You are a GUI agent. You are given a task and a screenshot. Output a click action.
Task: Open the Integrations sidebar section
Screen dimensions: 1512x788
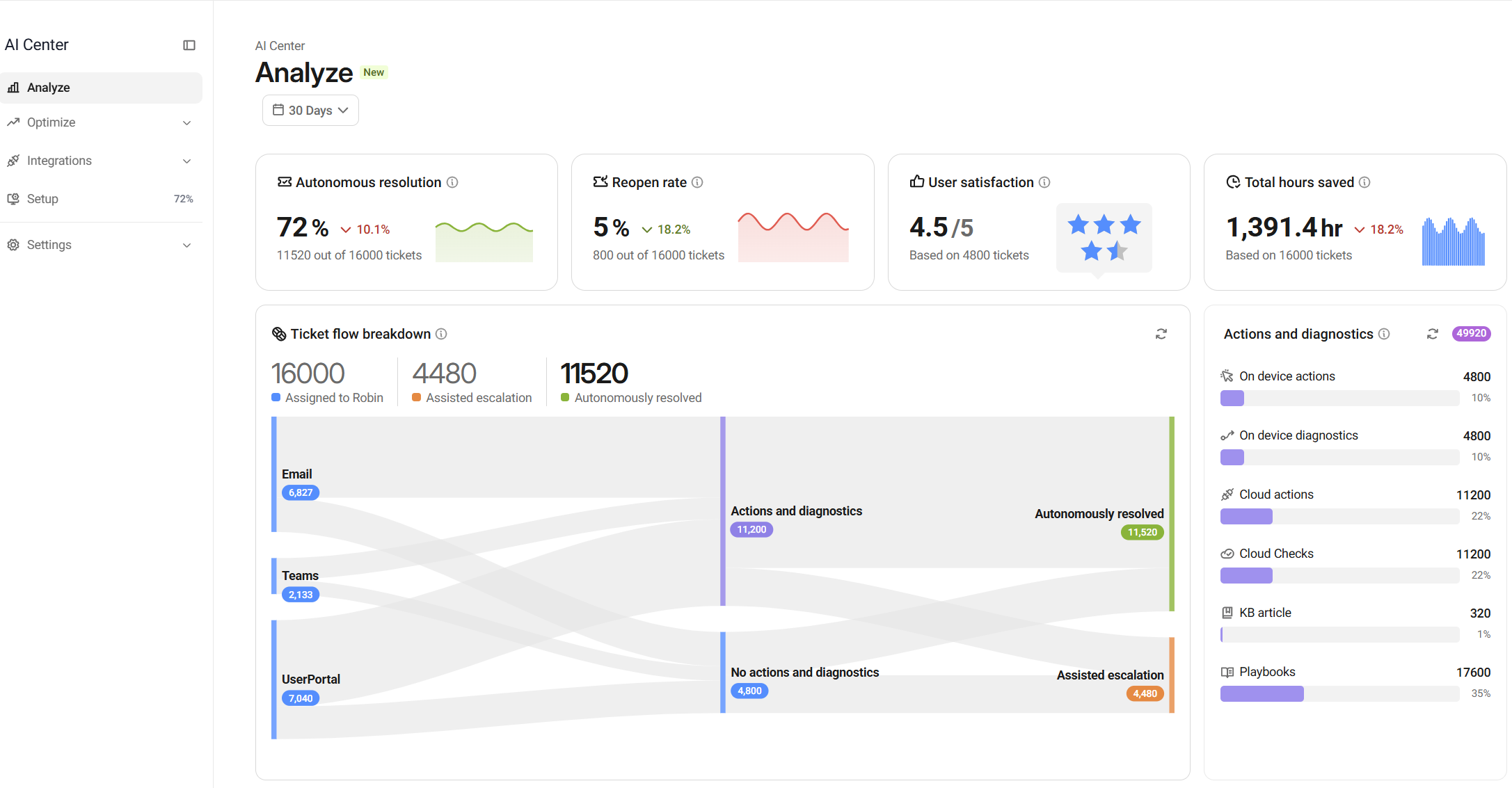(x=101, y=161)
